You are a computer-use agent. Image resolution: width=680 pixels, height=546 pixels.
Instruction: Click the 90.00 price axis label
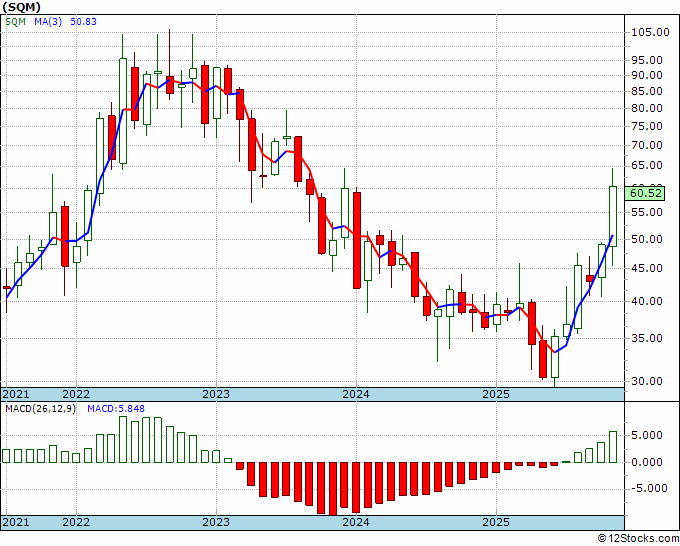pos(647,75)
